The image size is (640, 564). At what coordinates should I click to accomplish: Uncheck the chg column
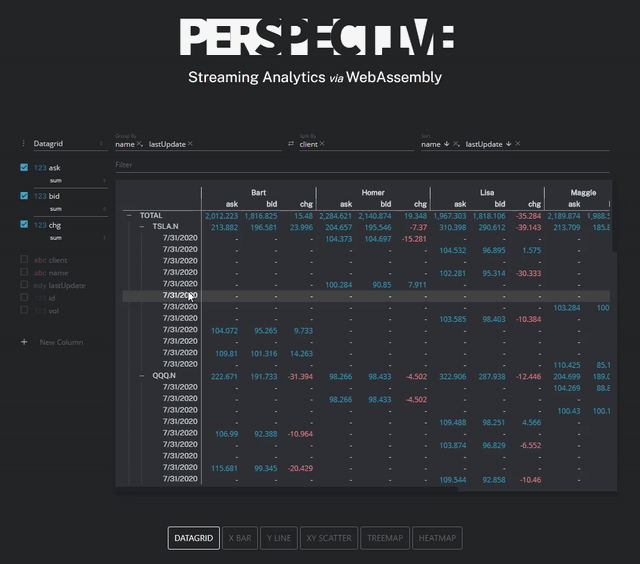click(24, 224)
